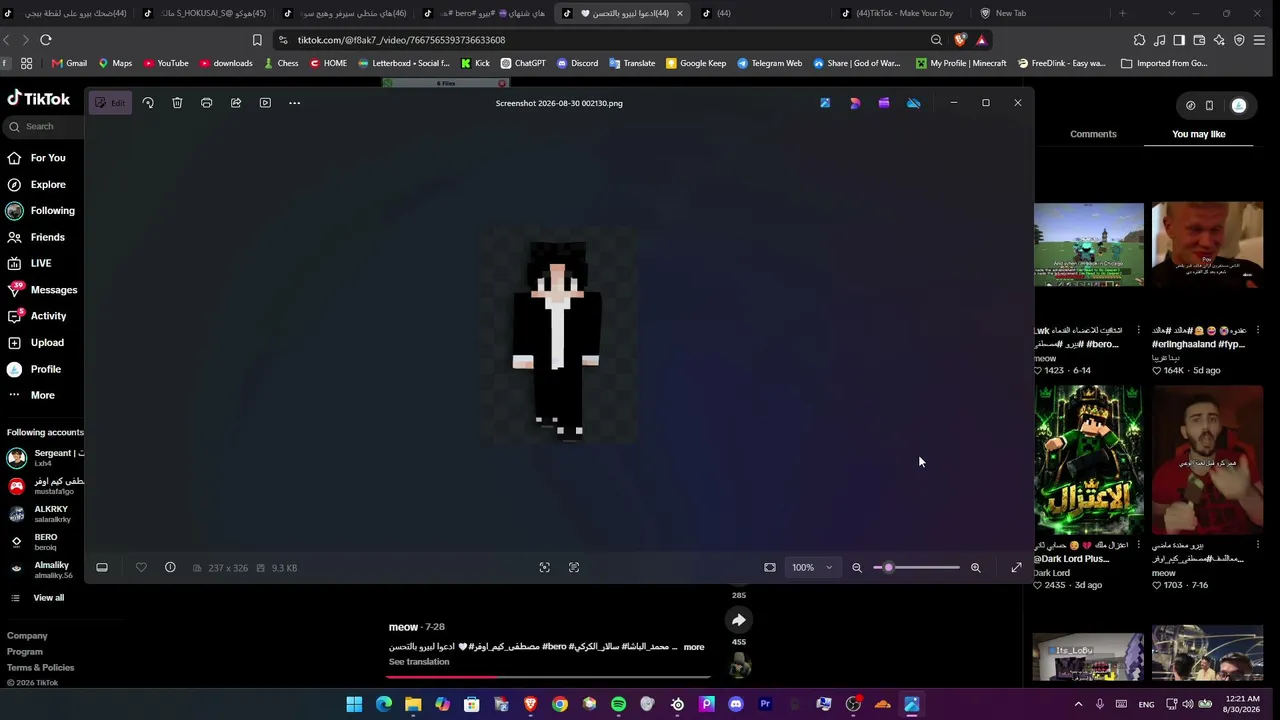Rotate the image in Photos viewer
1280x720 pixels.
click(x=148, y=103)
